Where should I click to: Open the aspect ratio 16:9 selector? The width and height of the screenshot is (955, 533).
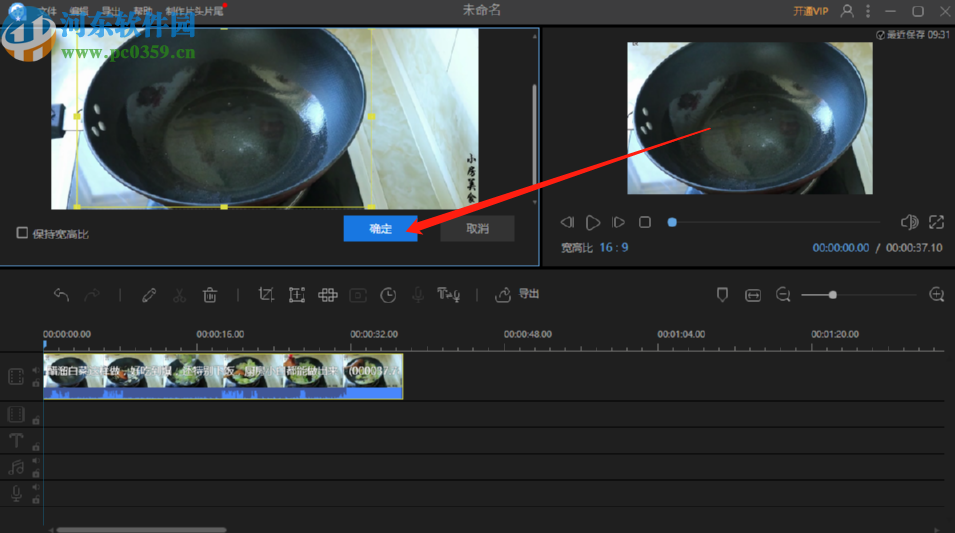coord(614,248)
